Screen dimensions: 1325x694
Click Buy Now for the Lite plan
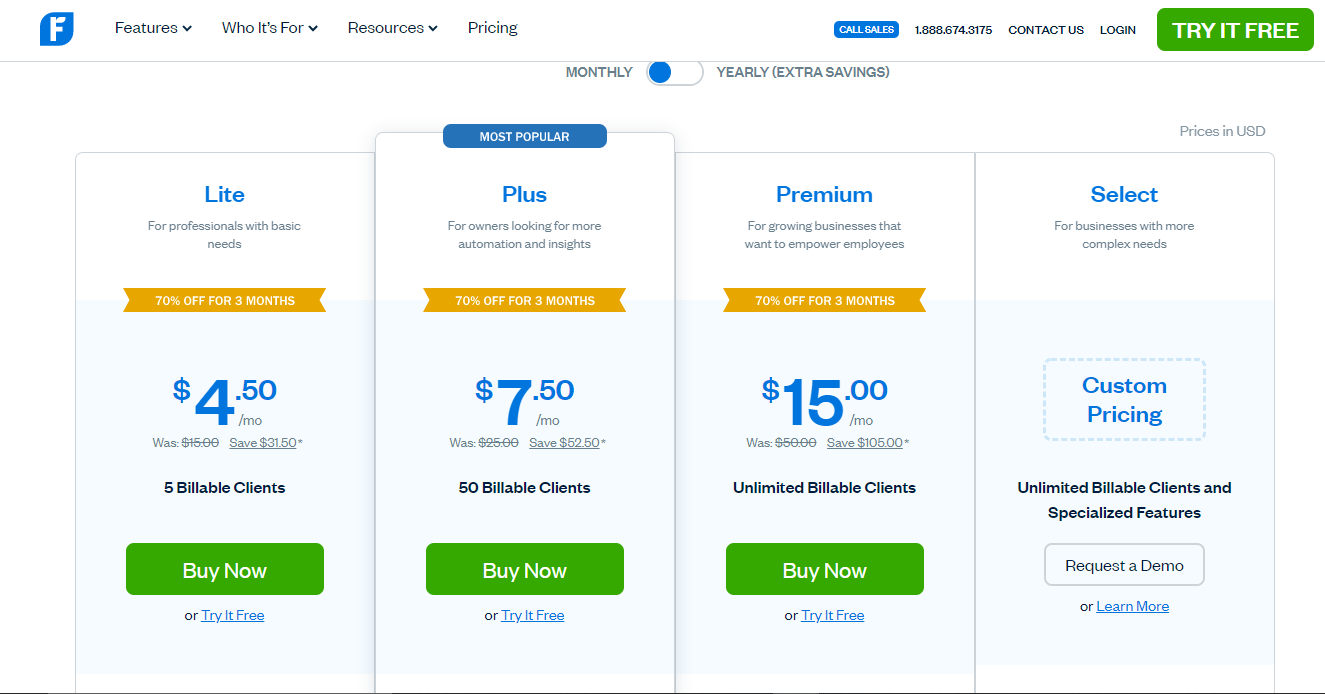coord(225,570)
